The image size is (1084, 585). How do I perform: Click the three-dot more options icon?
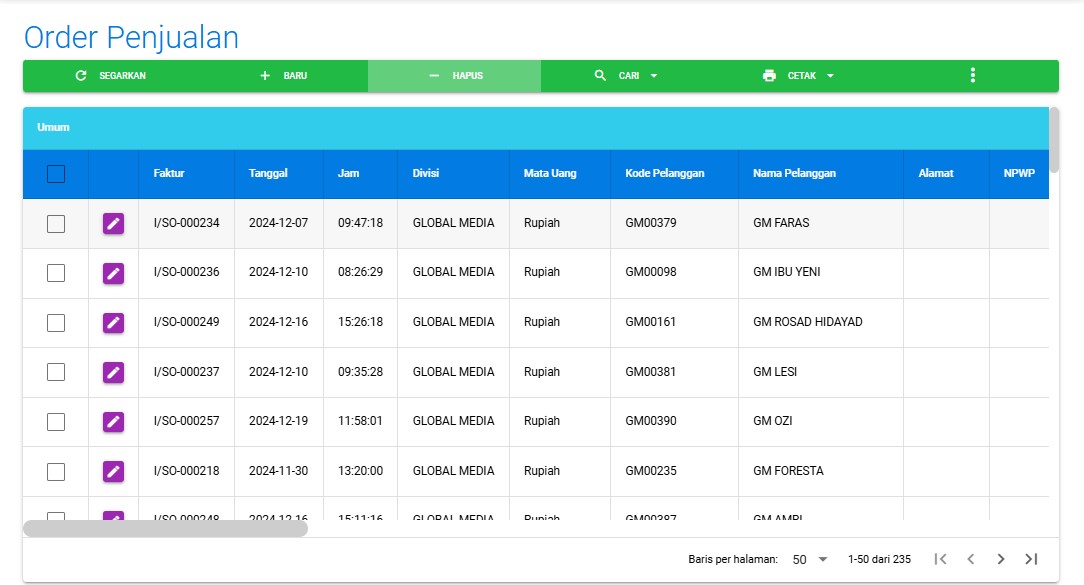(972, 76)
